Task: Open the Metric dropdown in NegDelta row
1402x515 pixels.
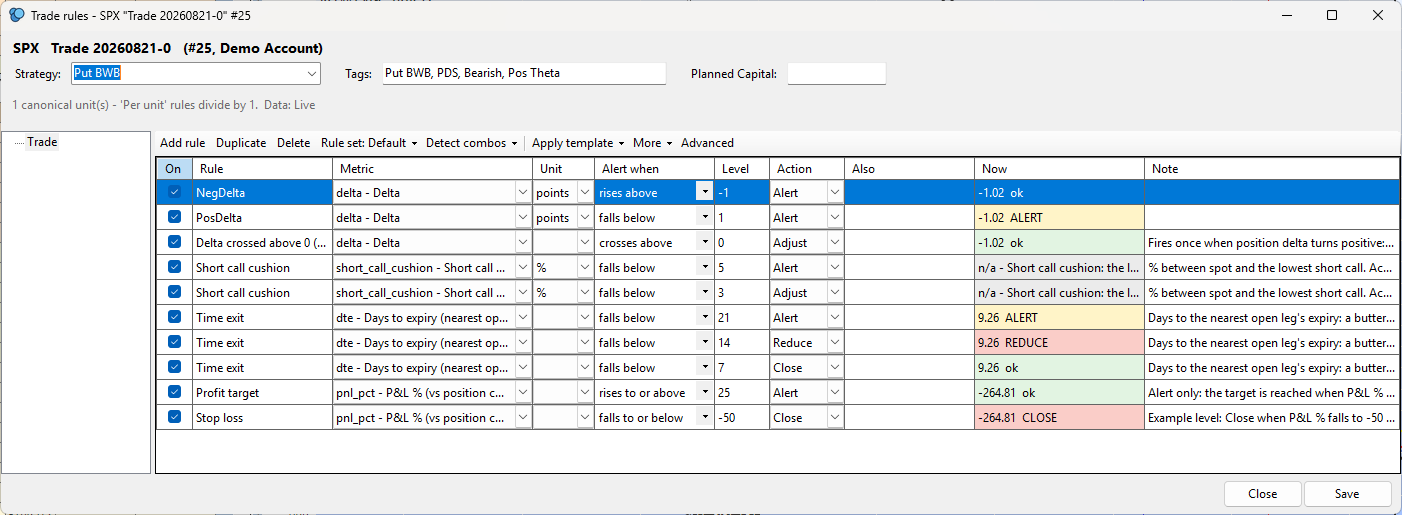Action: 522,192
